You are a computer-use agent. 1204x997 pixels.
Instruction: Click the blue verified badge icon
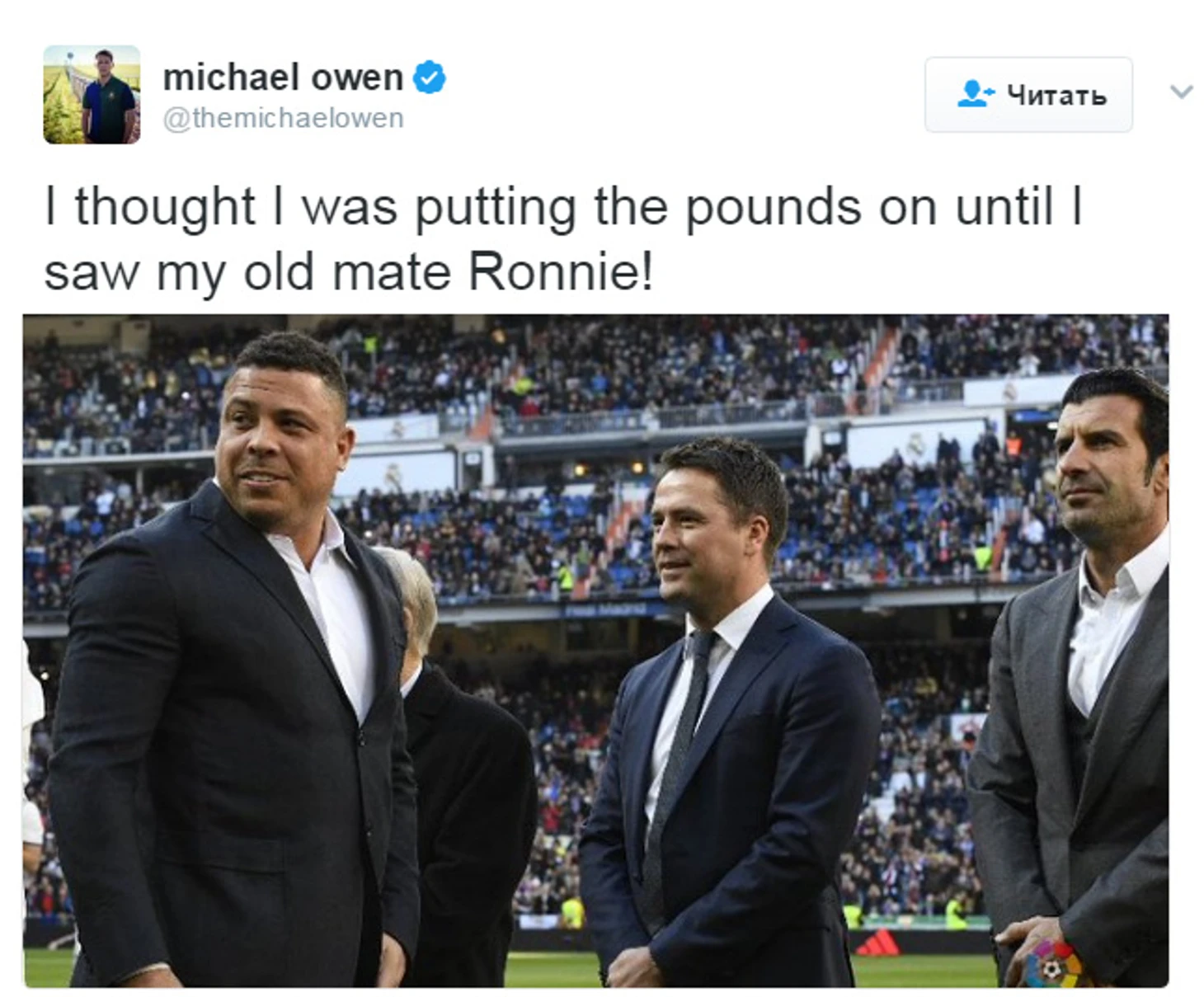point(429,78)
